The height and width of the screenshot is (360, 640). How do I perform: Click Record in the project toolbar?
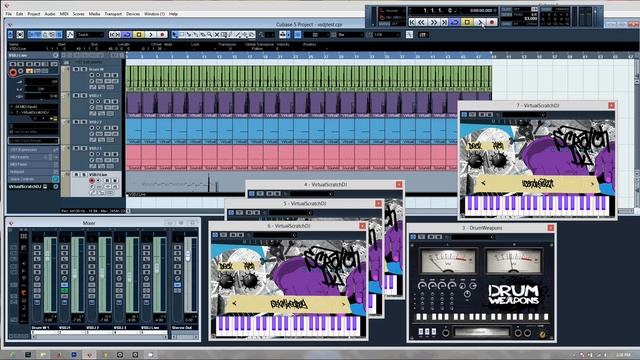pos(162,35)
